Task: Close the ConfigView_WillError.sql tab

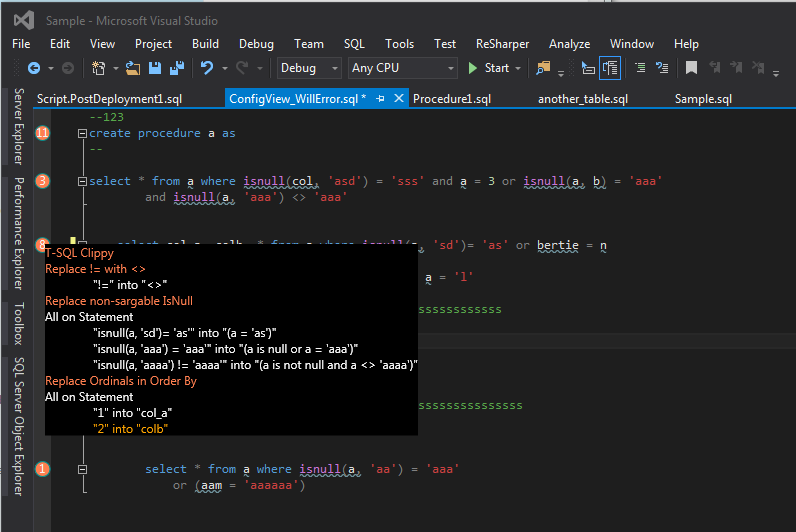Action: click(398, 98)
